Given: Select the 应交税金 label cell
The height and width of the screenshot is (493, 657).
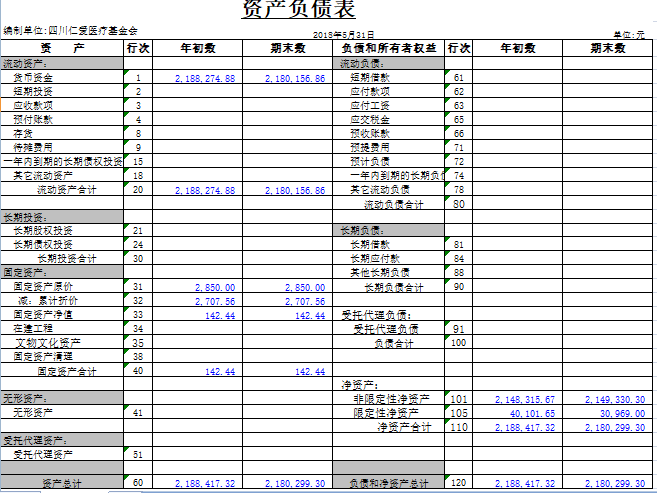Looking at the screenshot, I should [370, 119].
